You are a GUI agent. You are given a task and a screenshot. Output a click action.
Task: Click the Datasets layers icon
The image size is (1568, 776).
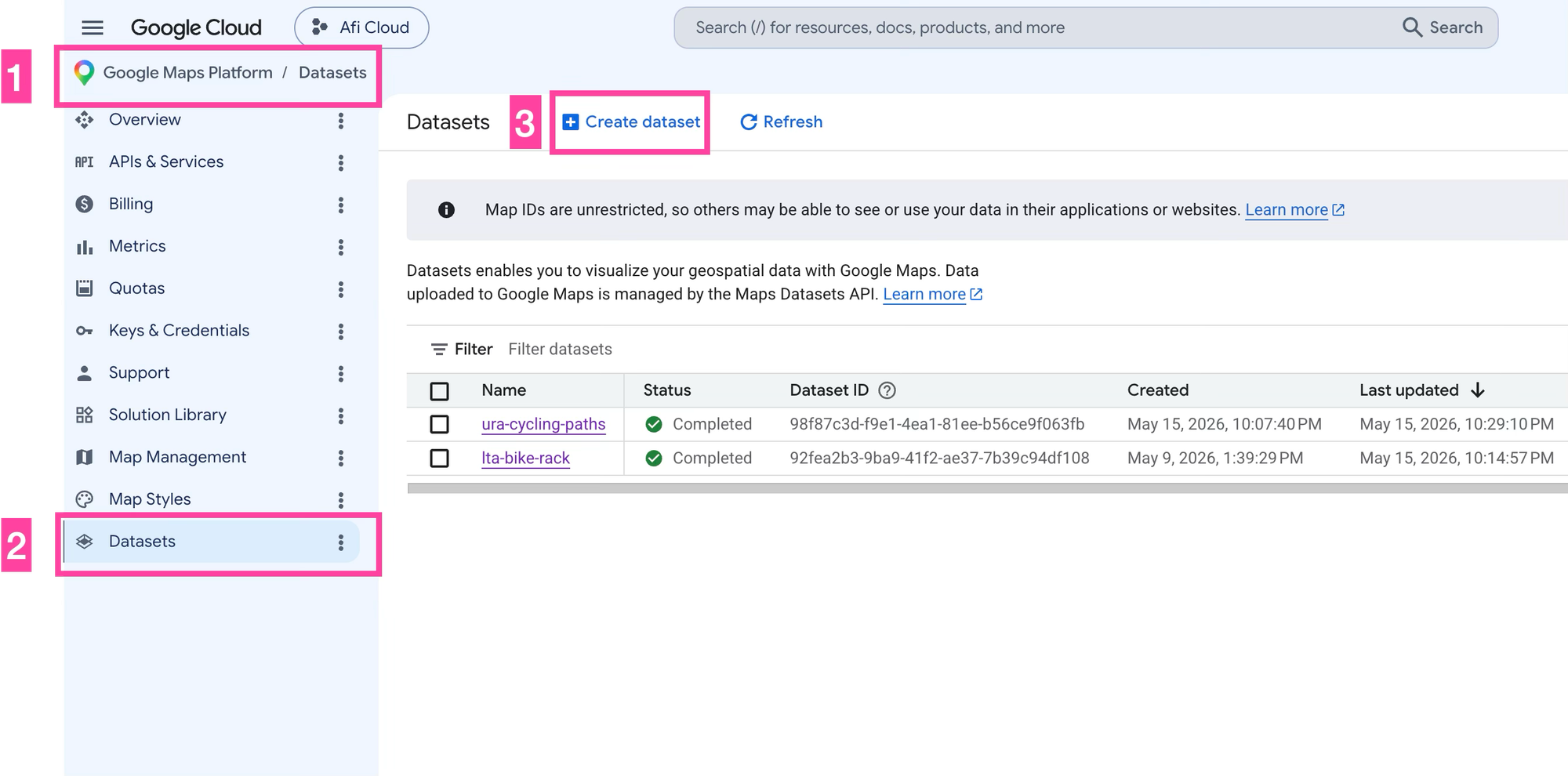tap(85, 542)
